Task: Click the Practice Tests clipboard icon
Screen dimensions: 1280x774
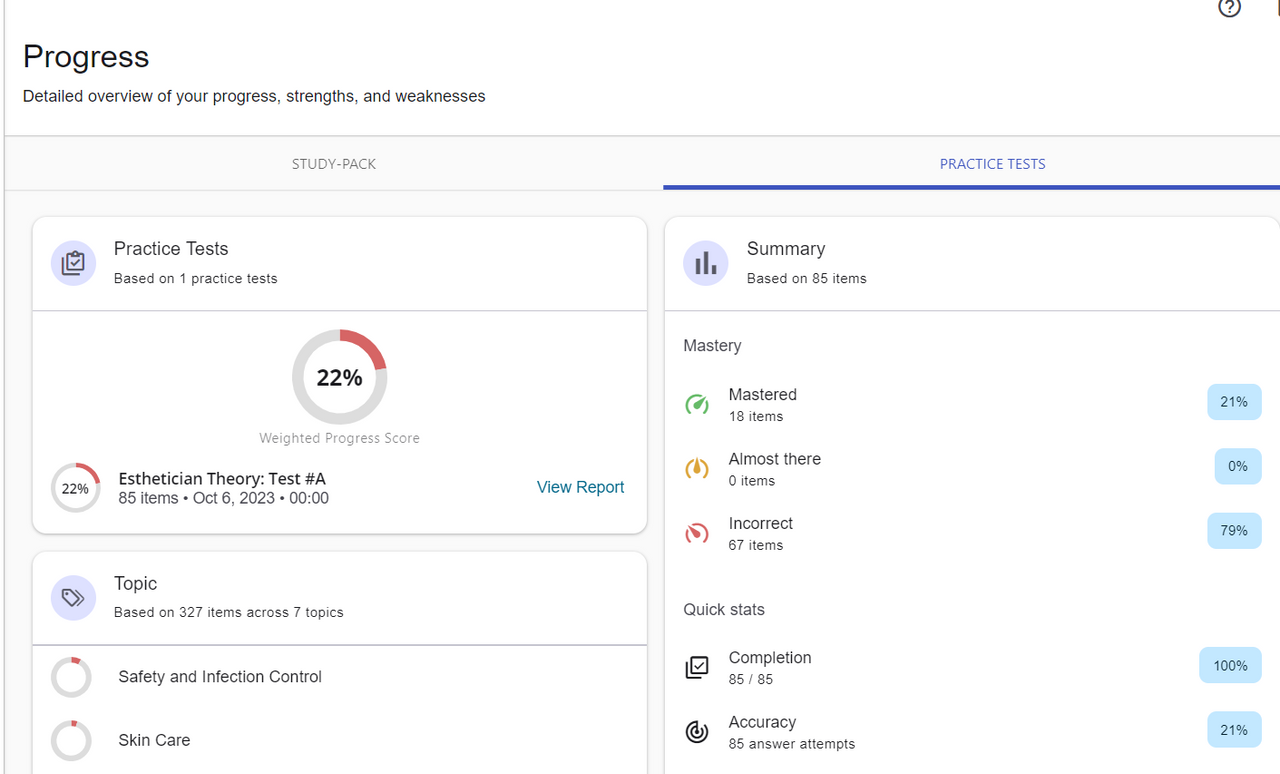Action: pyautogui.click(x=73, y=263)
